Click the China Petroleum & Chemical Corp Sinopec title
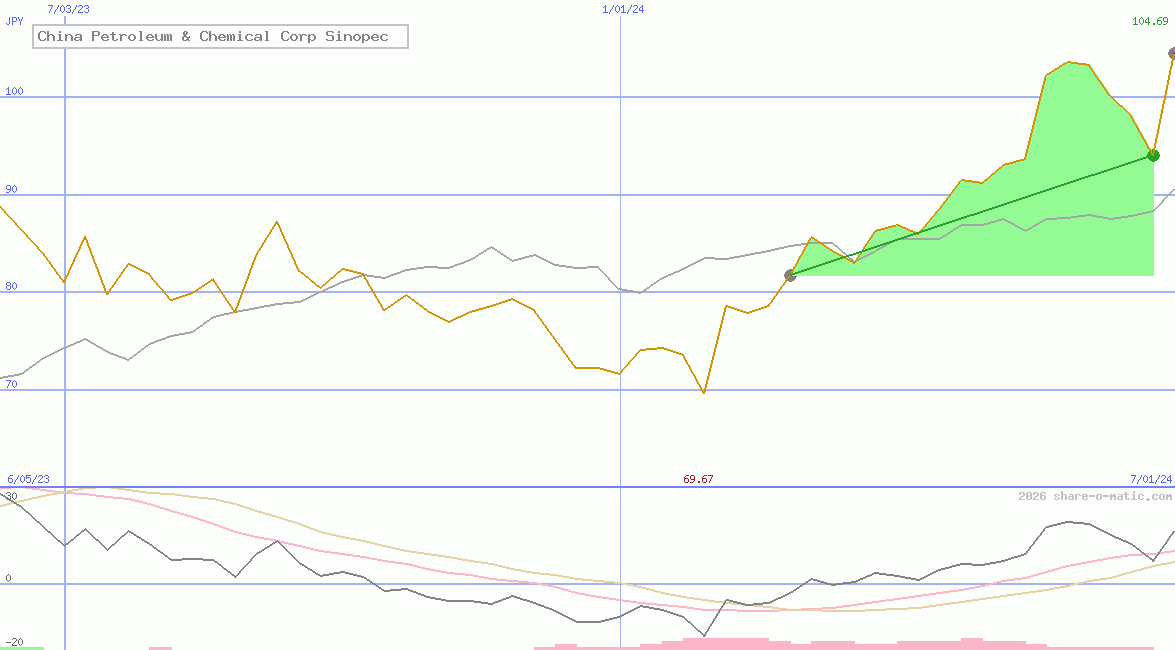Viewport: 1175px width, 650px height. tap(220, 37)
